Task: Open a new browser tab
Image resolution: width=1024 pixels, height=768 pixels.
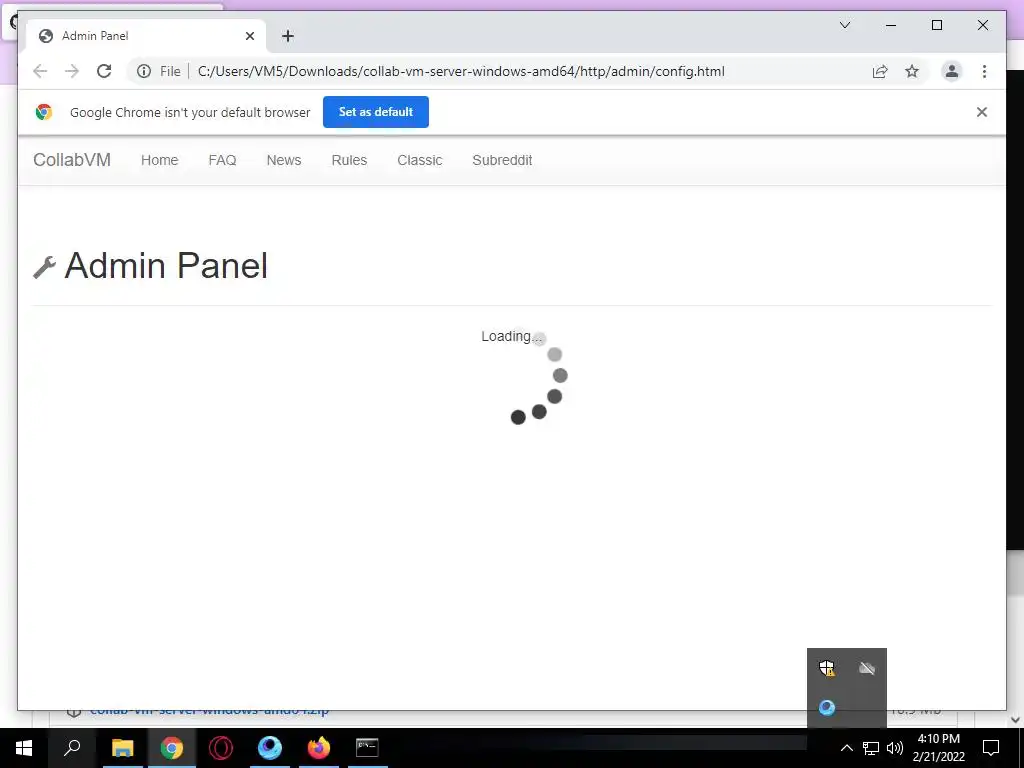Action: pyautogui.click(x=287, y=36)
